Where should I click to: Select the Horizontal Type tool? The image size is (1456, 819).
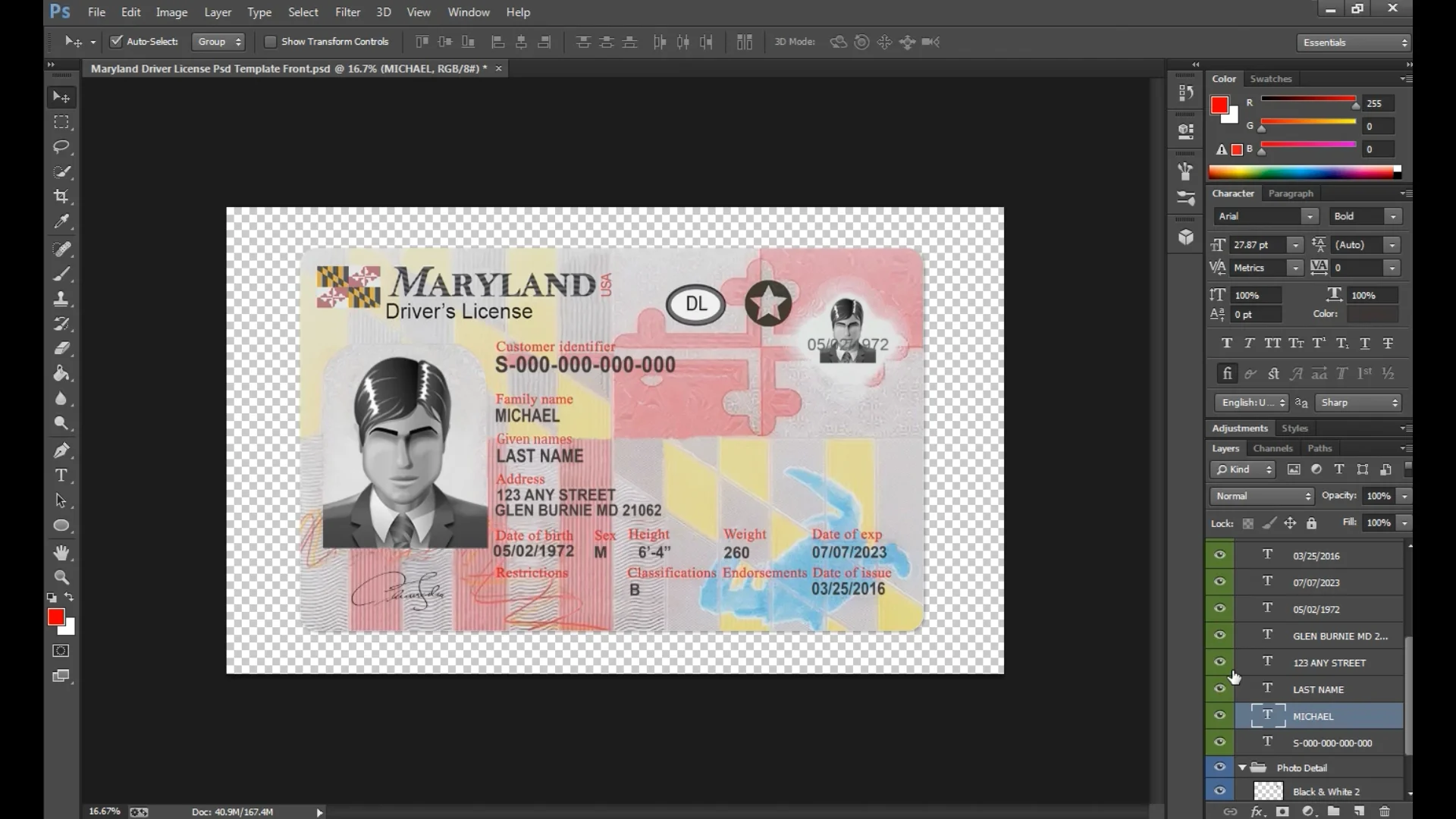tap(61, 475)
